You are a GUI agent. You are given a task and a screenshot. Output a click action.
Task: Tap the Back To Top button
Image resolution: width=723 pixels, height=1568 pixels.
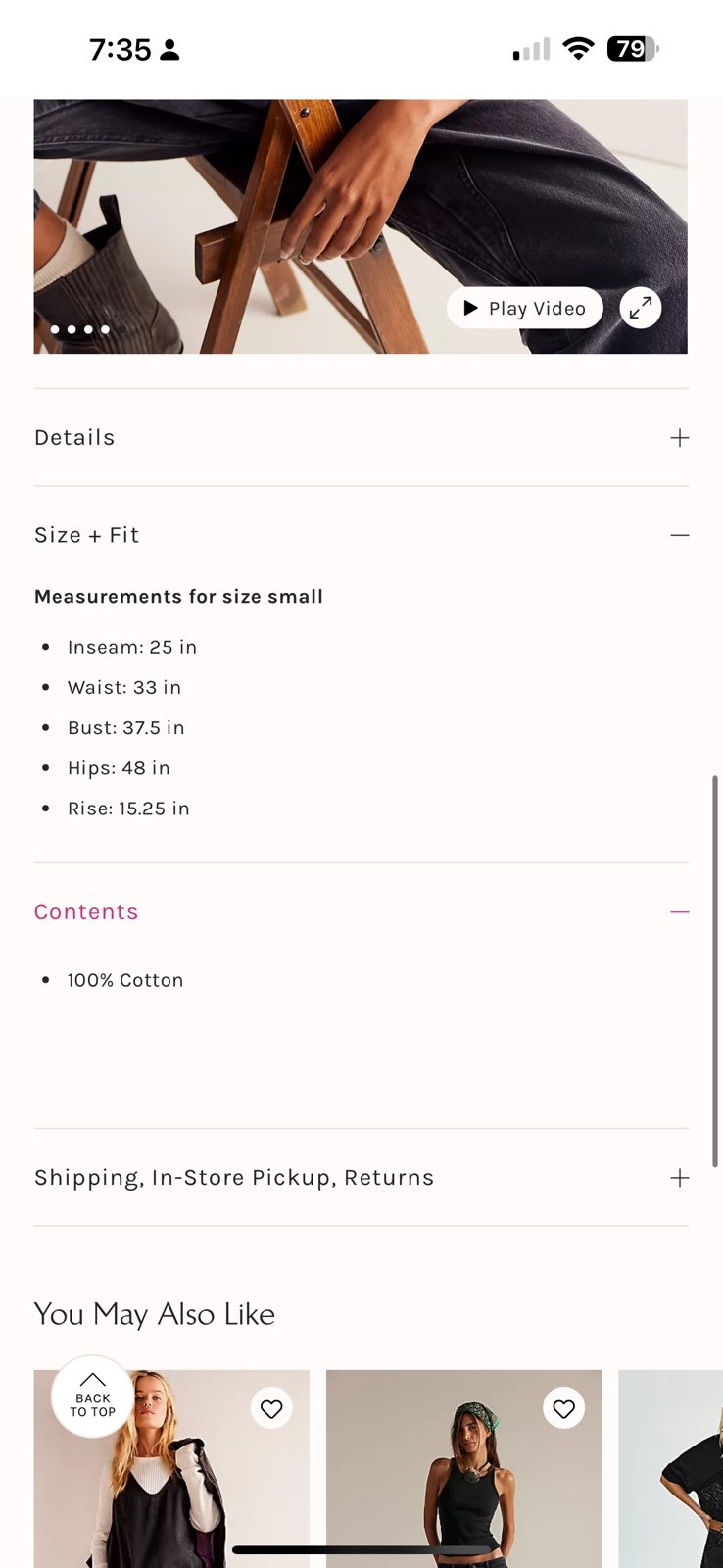pyautogui.click(x=92, y=1396)
